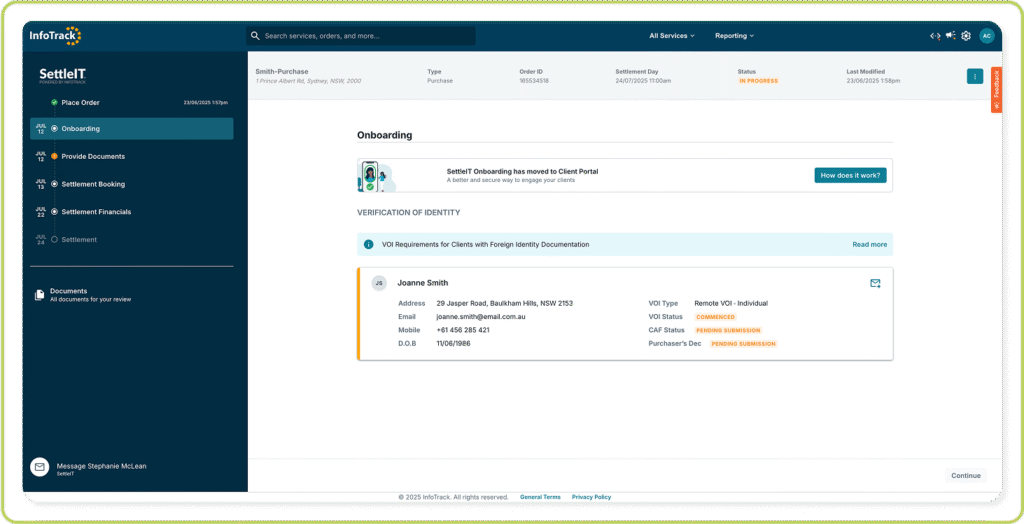Click Settlement Day 24/07/2025 11:00am
Image resolution: width=1024 pixels, height=524 pixels.
(x=643, y=81)
